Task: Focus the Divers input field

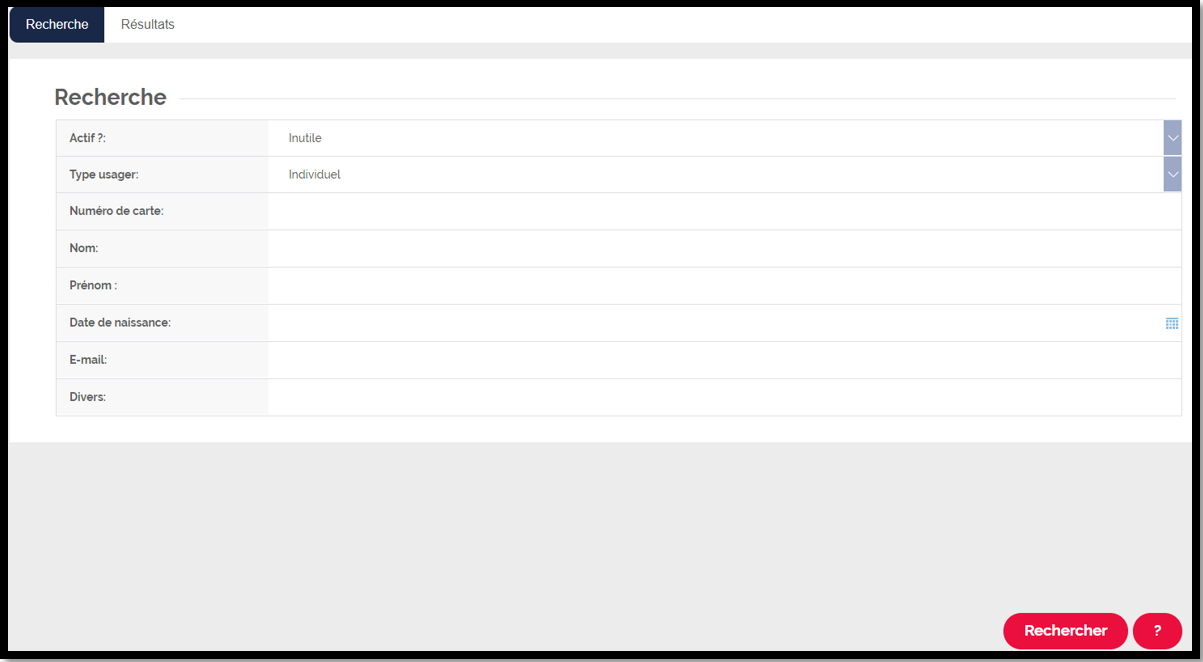Action: click(725, 397)
